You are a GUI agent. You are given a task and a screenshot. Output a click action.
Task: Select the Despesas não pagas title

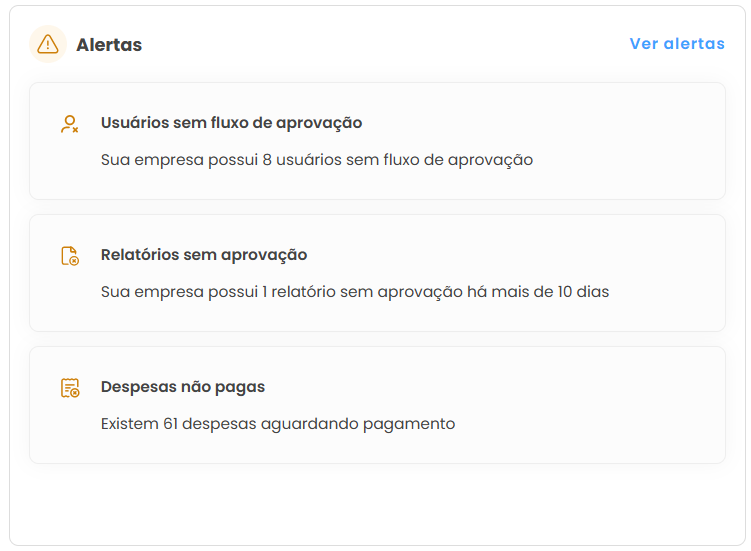click(x=183, y=387)
